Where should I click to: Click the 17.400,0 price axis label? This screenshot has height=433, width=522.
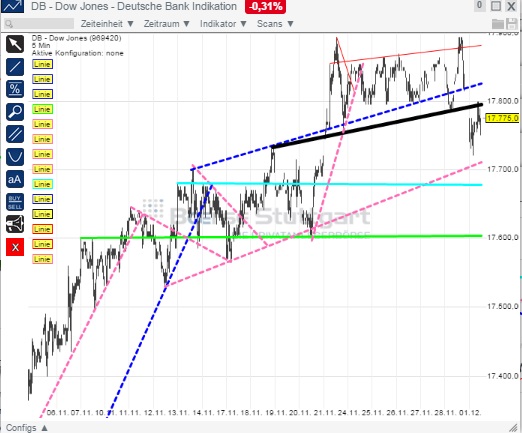[x=503, y=376]
